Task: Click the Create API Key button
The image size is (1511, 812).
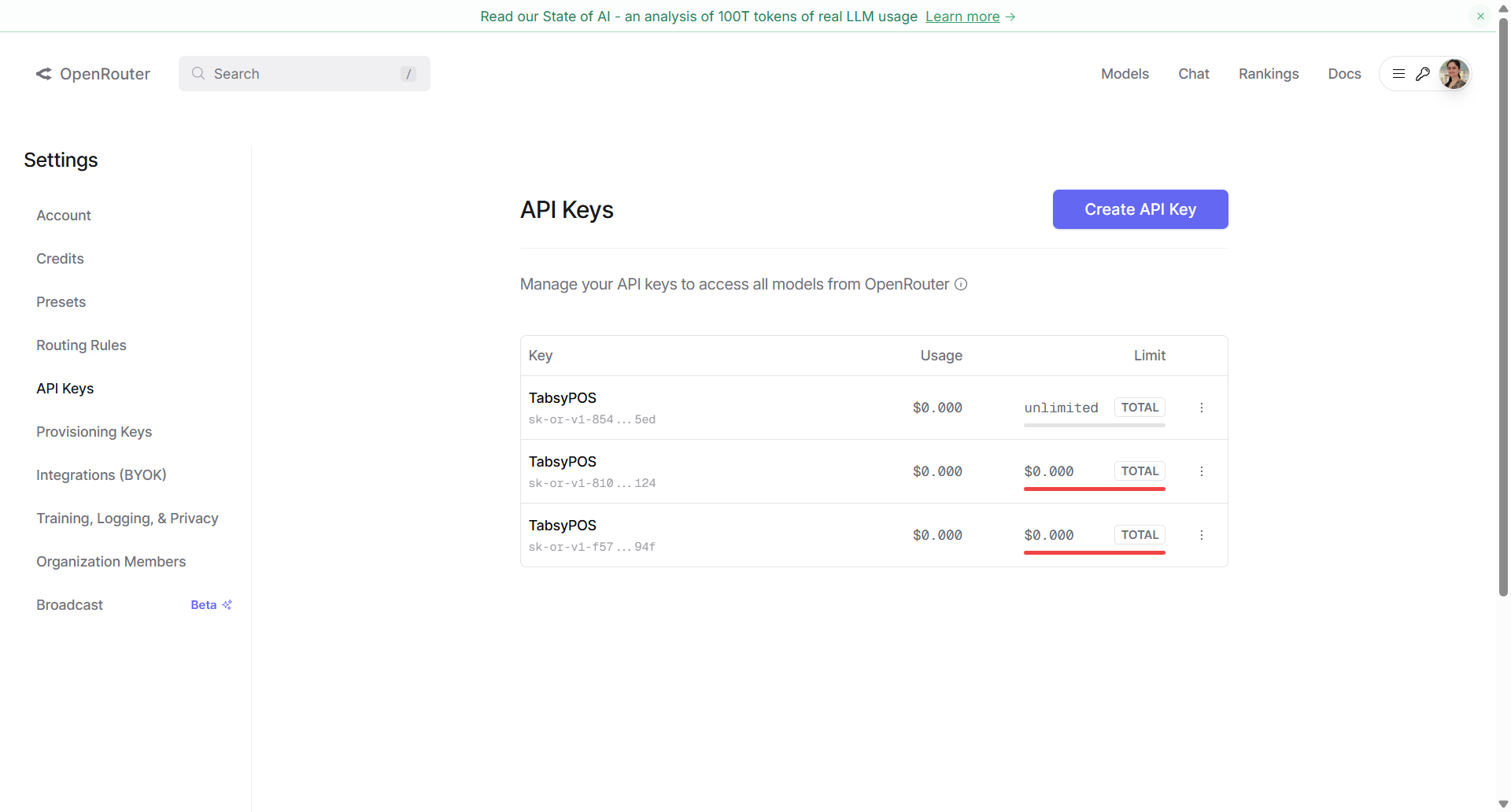Action: [x=1140, y=209]
